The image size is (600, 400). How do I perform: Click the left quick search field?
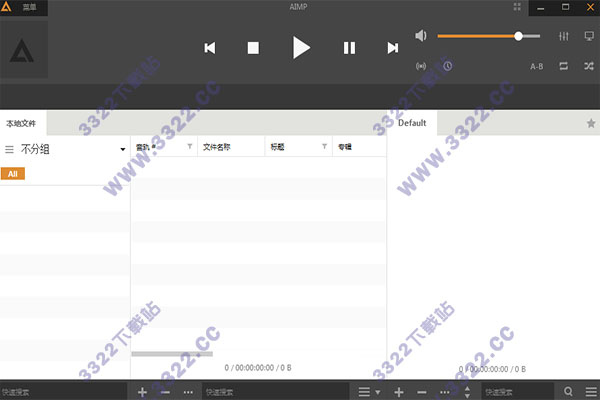click(x=63, y=392)
